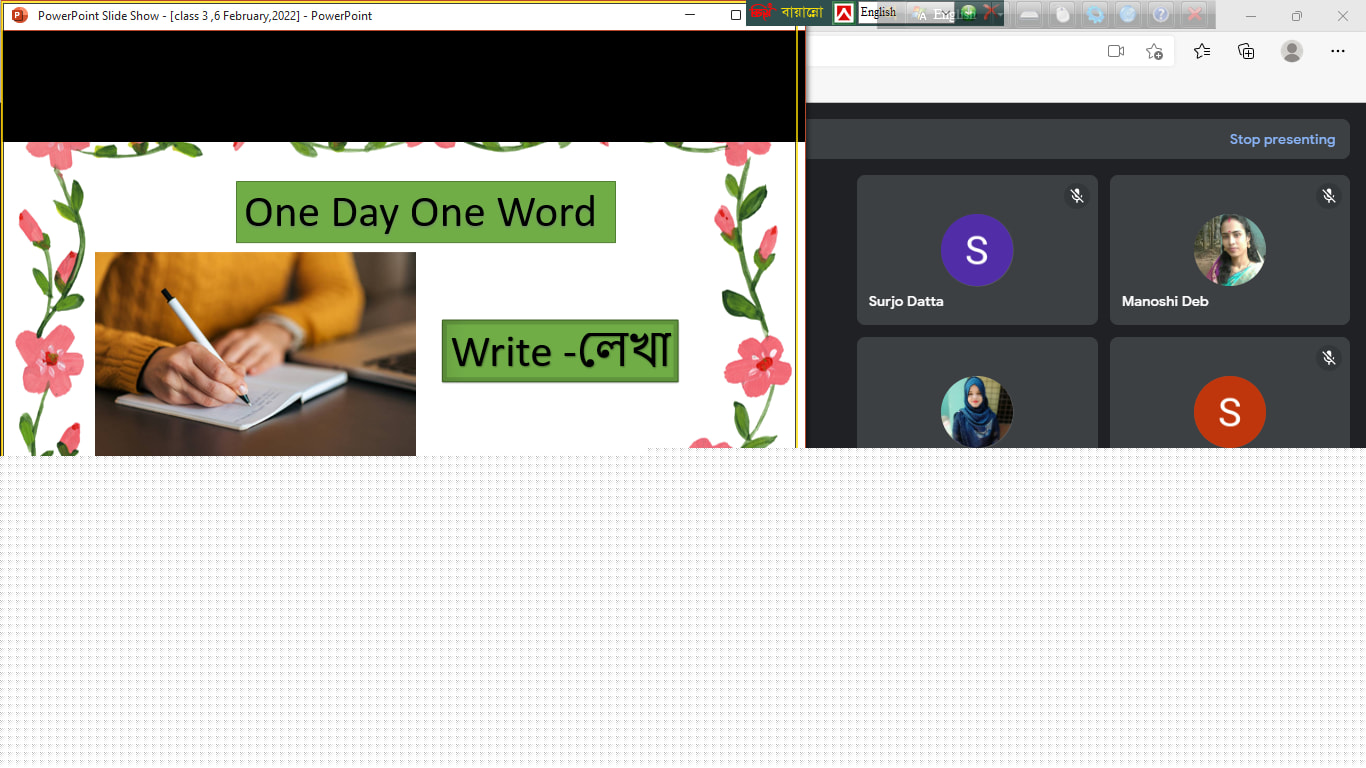Click the muted mic icon on Manoshi Deb's tile

[1329, 196]
